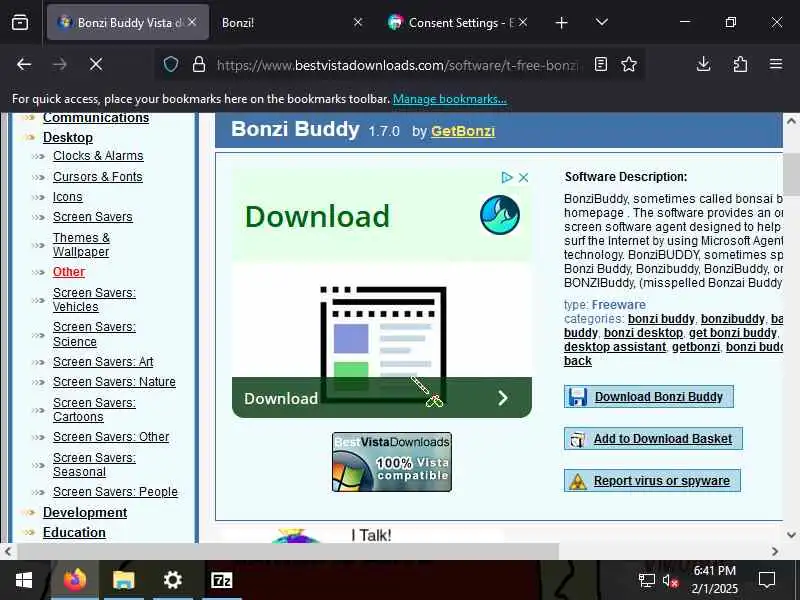Close the Bonzi Buddy Vista tab
Screen dimensions: 800x600
[x=192, y=22]
